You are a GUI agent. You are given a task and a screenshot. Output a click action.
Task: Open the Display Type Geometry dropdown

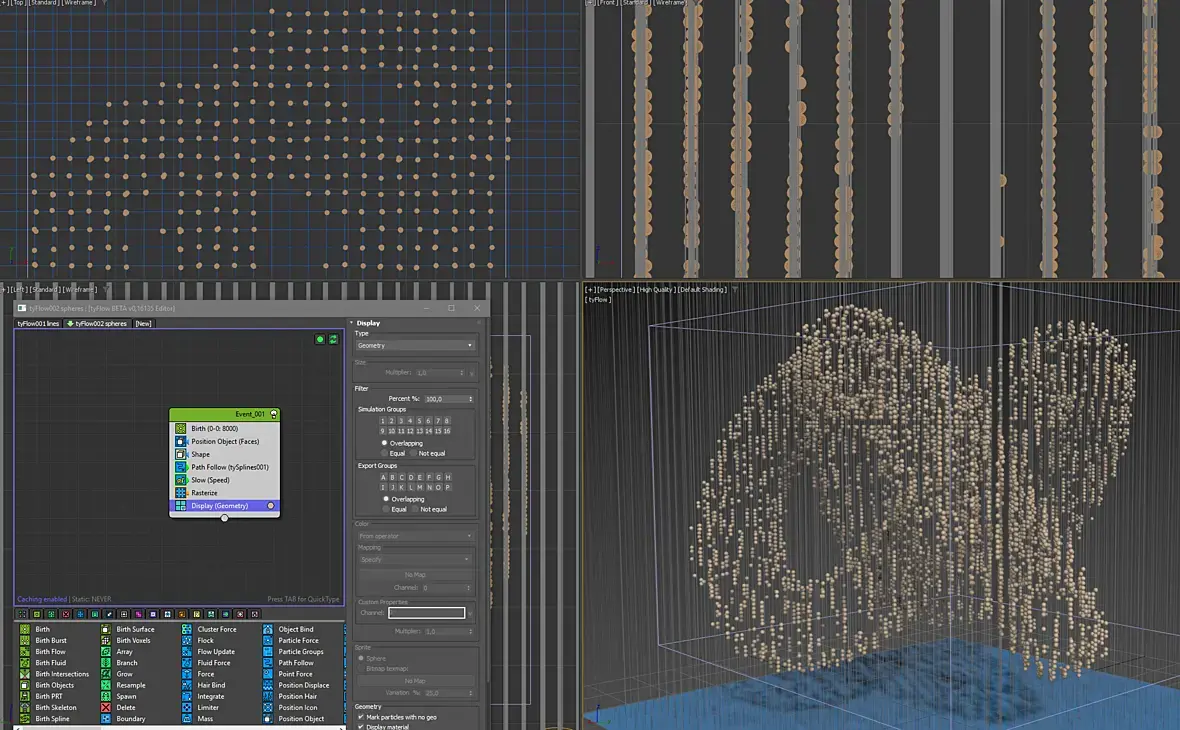click(x=415, y=345)
